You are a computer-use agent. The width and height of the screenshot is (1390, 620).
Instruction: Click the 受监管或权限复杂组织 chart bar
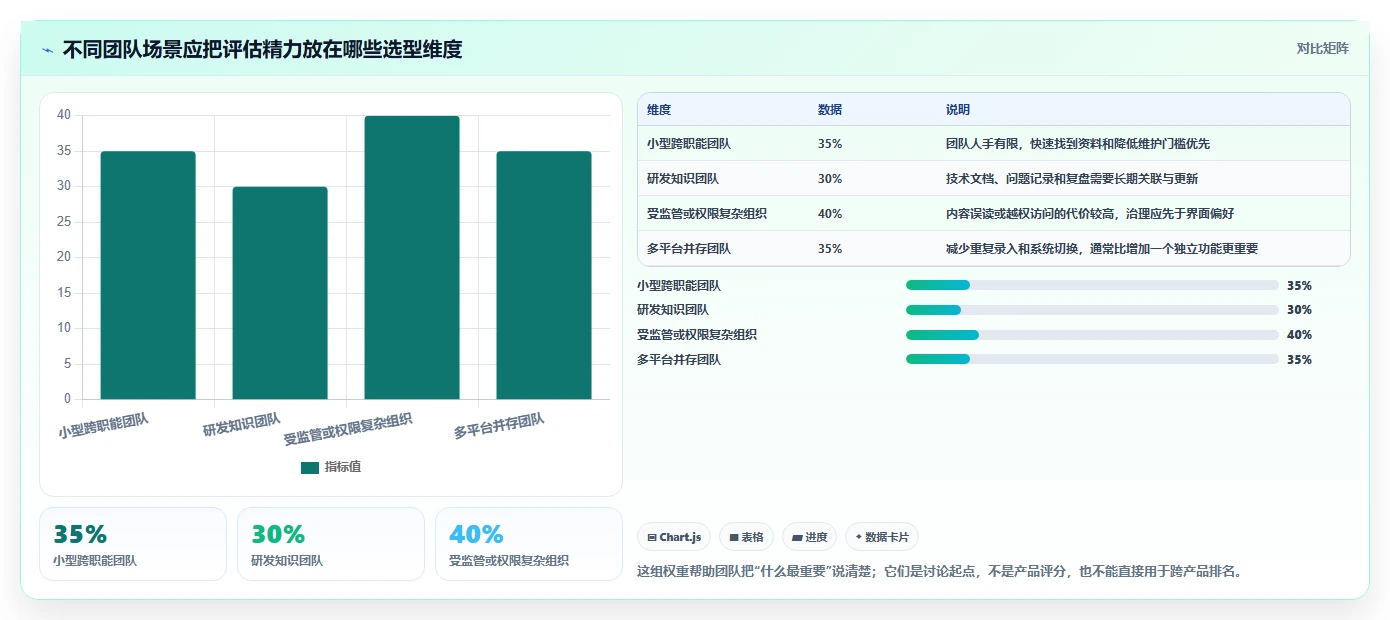(x=412, y=257)
